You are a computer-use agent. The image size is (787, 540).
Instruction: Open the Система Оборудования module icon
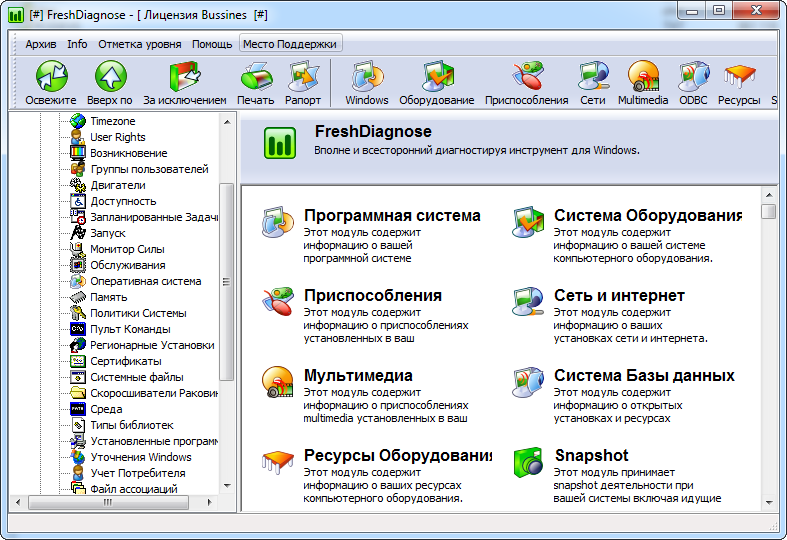[528, 222]
